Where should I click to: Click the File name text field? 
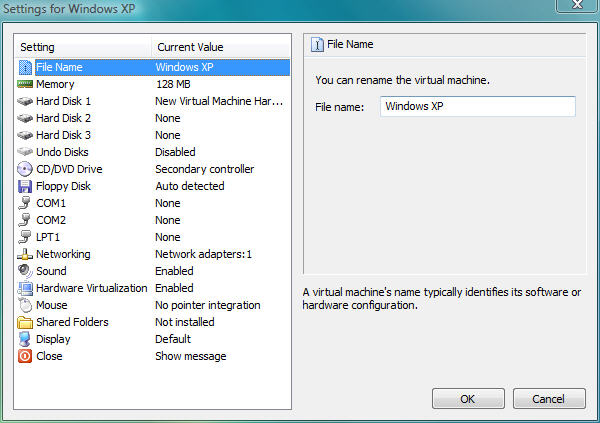click(x=478, y=106)
